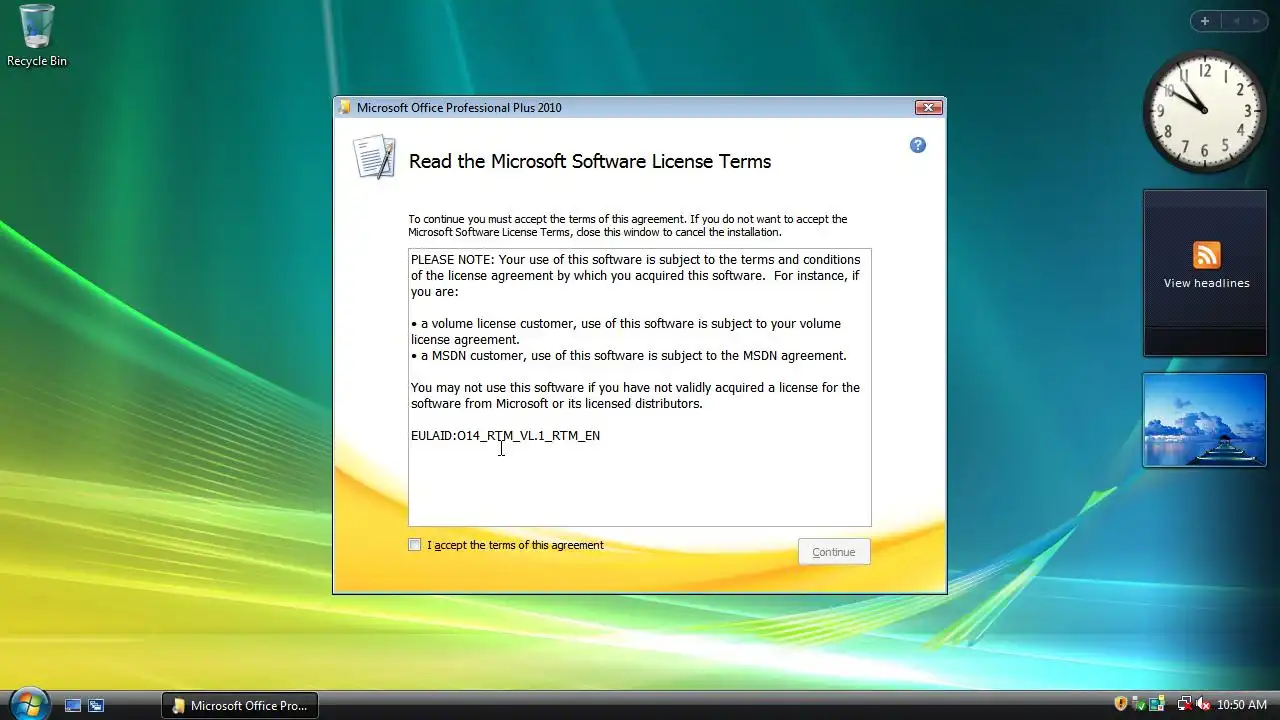
Task: Click the Windows Security shield tray icon
Action: [1121, 705]
